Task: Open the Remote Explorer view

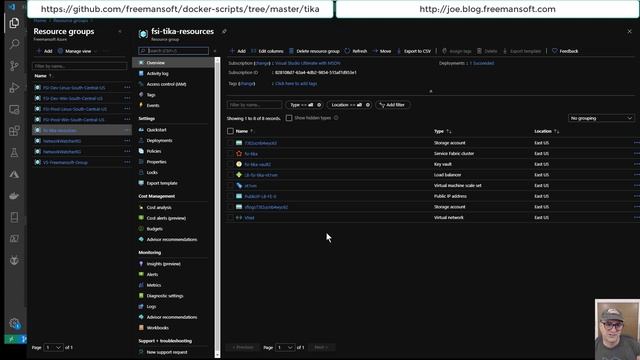Action: 14,109
